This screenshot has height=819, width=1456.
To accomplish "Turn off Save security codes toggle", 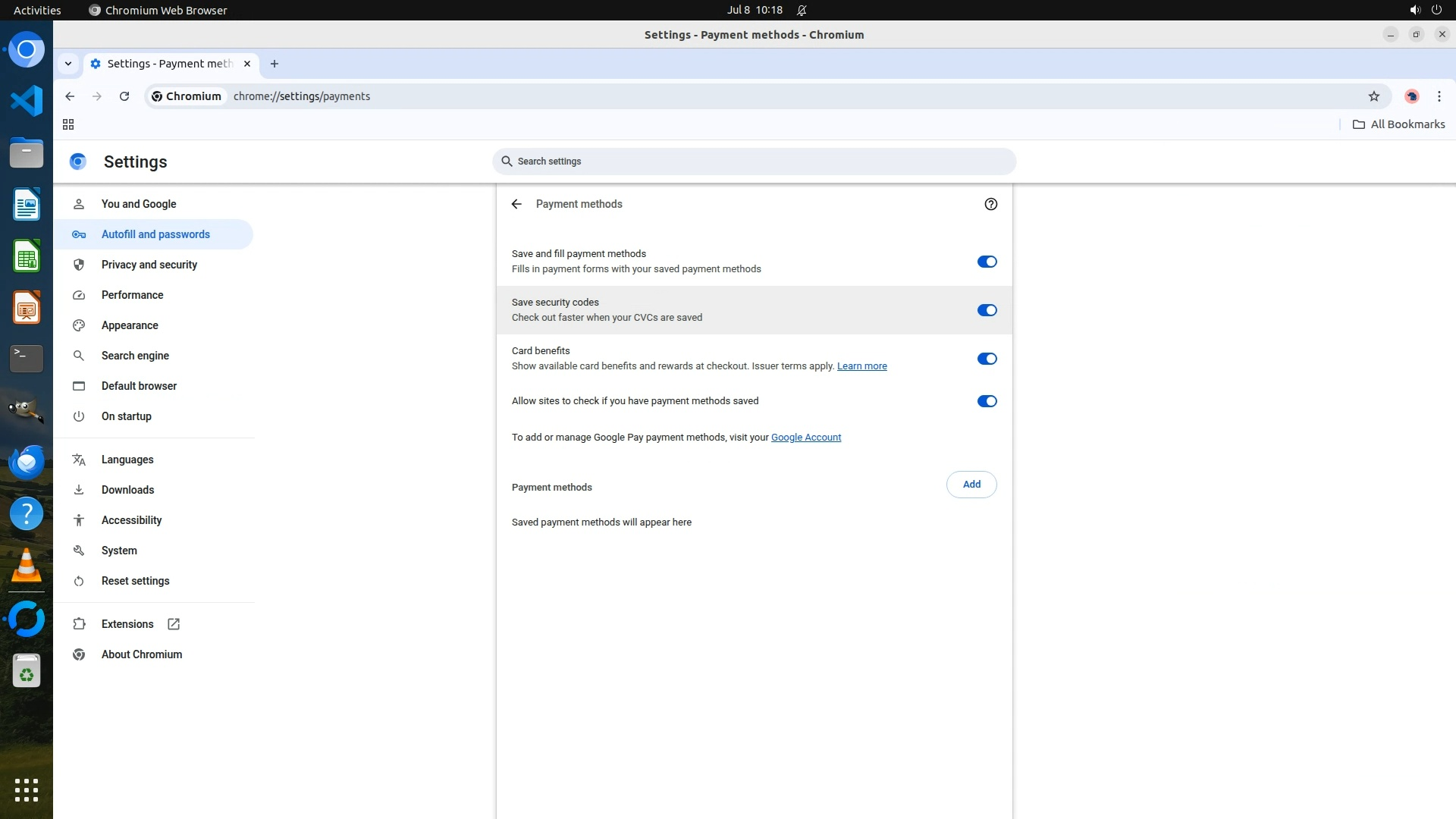I will [987, 310].
